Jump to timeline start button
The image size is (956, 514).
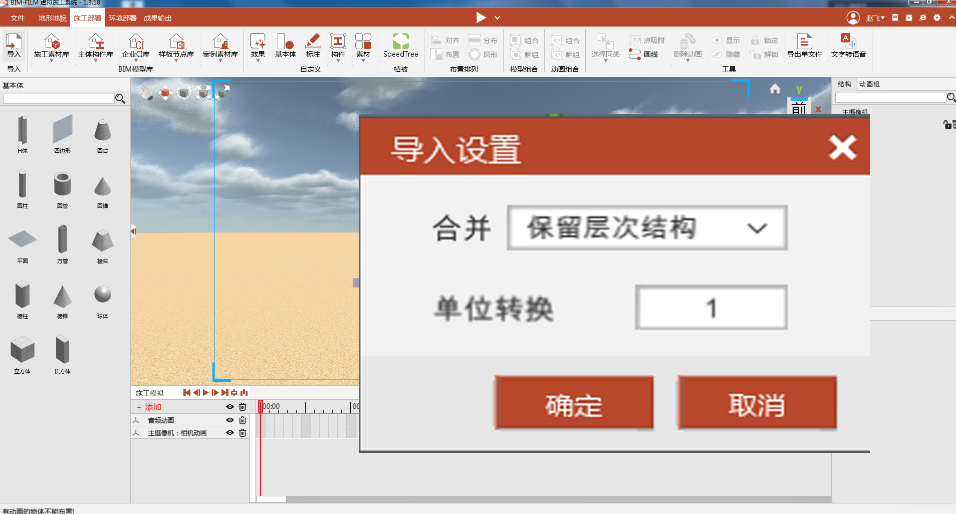tap(187, 393)
